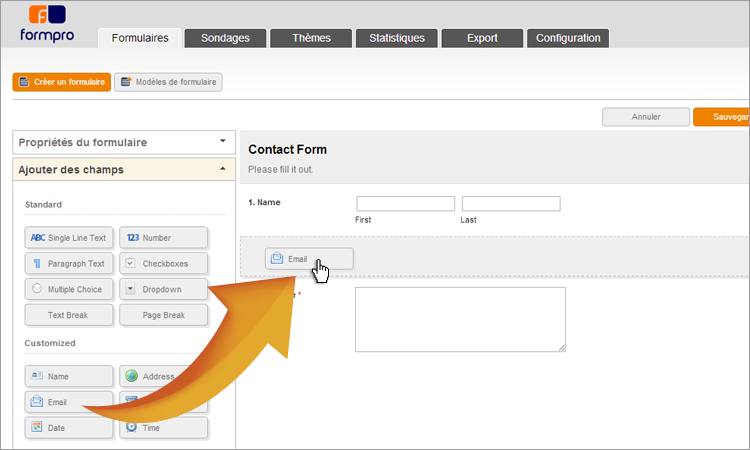Viewport: 750px width, 450px height.
Task: Add a Dropdown field
Action: click(163, 289)
